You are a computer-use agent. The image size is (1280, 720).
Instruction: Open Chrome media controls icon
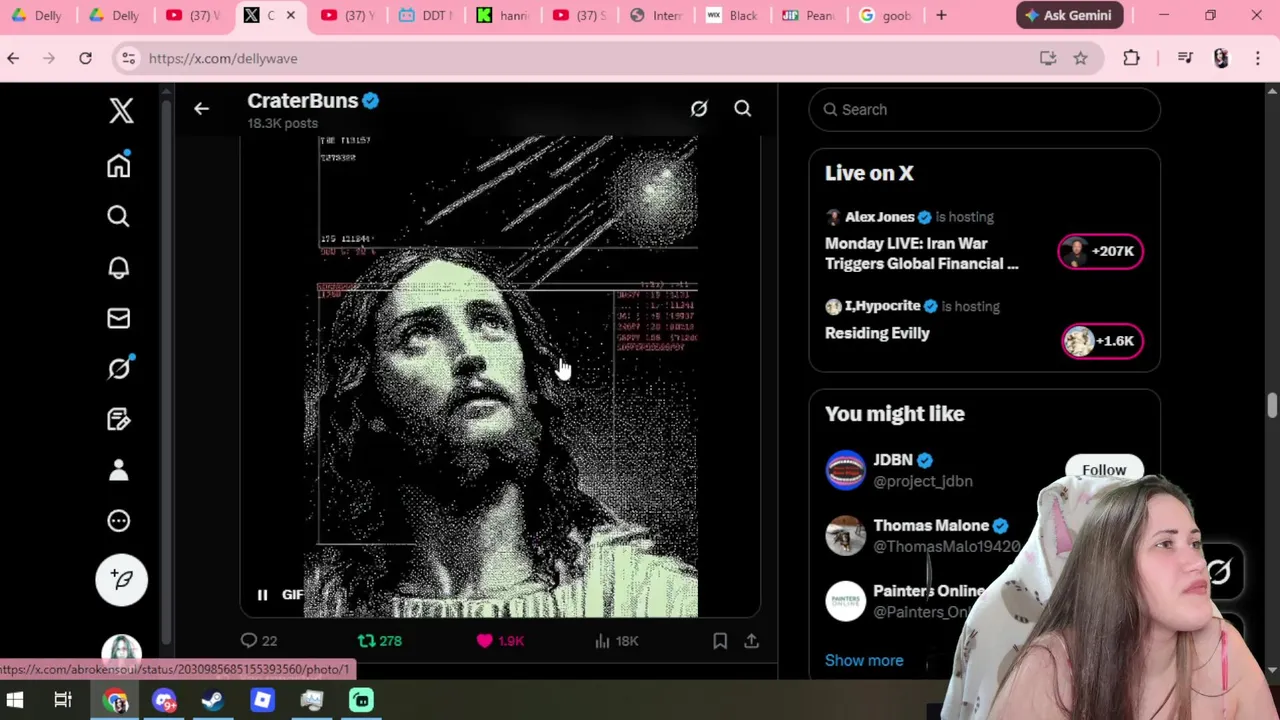1185,58
